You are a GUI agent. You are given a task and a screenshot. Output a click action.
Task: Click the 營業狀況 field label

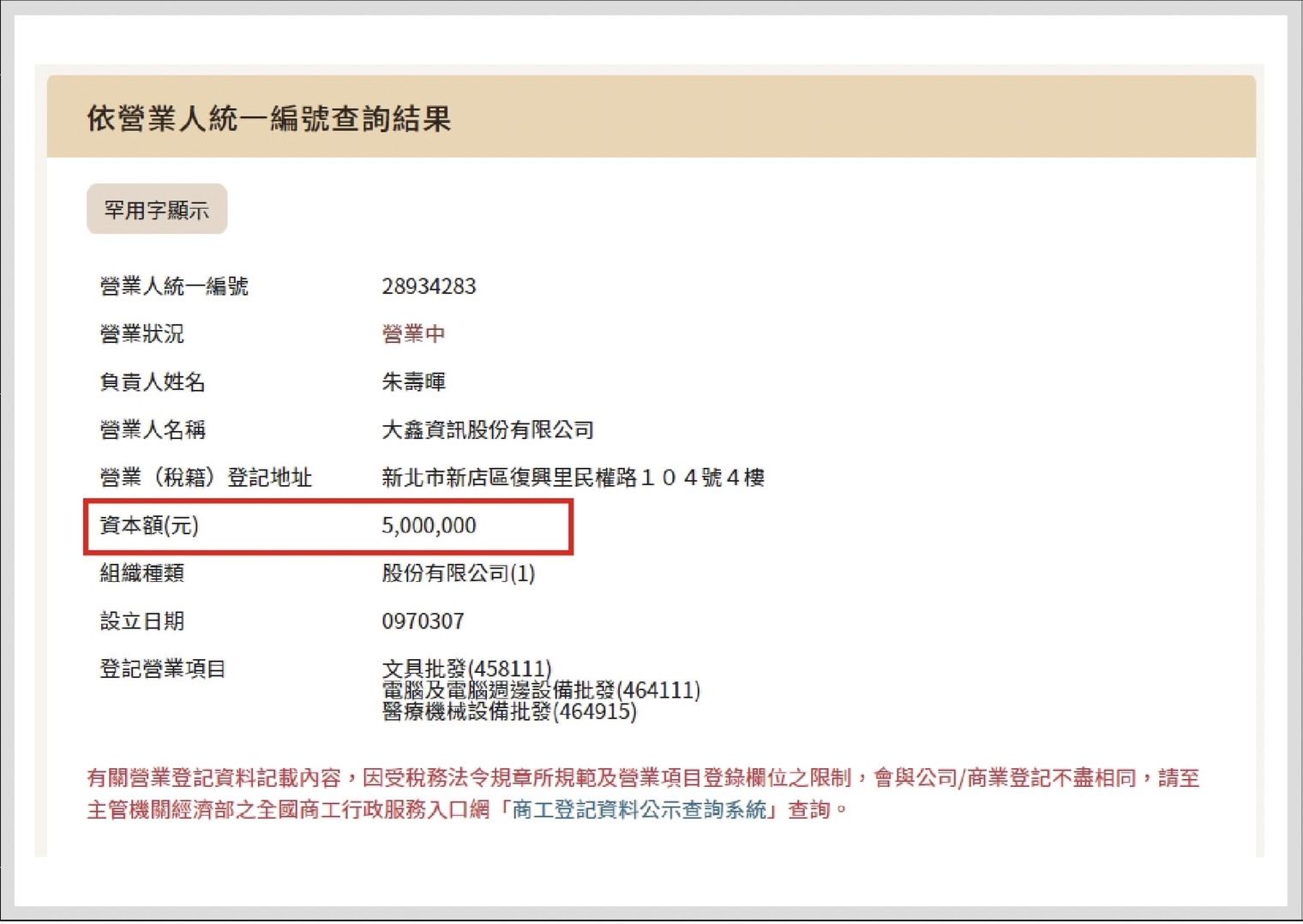(x=141, y=334)
